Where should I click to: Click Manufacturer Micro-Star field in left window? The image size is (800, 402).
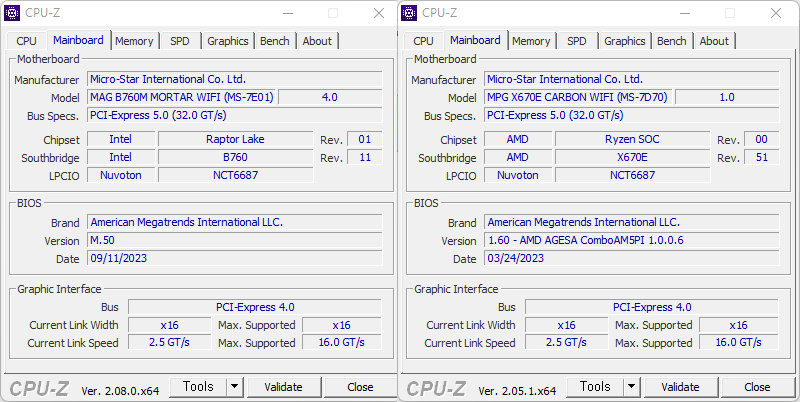(x=235, y=79)
